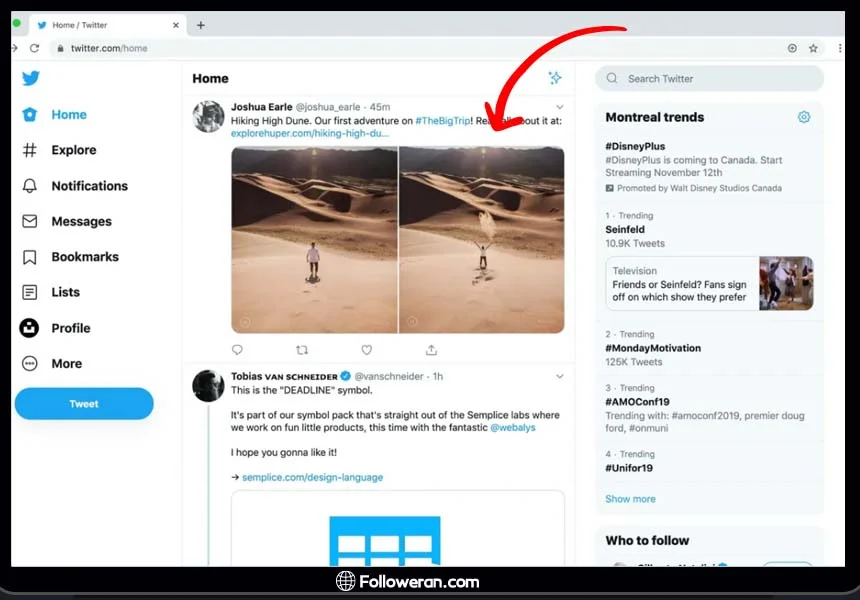860x600 pixels.
Task: Bookmark this page with star icon
Action: 813,48
